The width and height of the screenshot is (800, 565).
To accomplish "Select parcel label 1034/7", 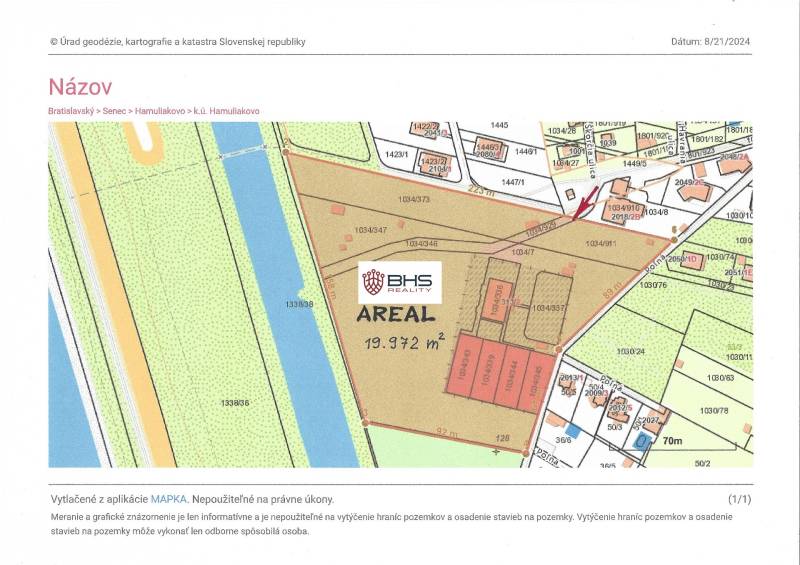I will 522,252.
